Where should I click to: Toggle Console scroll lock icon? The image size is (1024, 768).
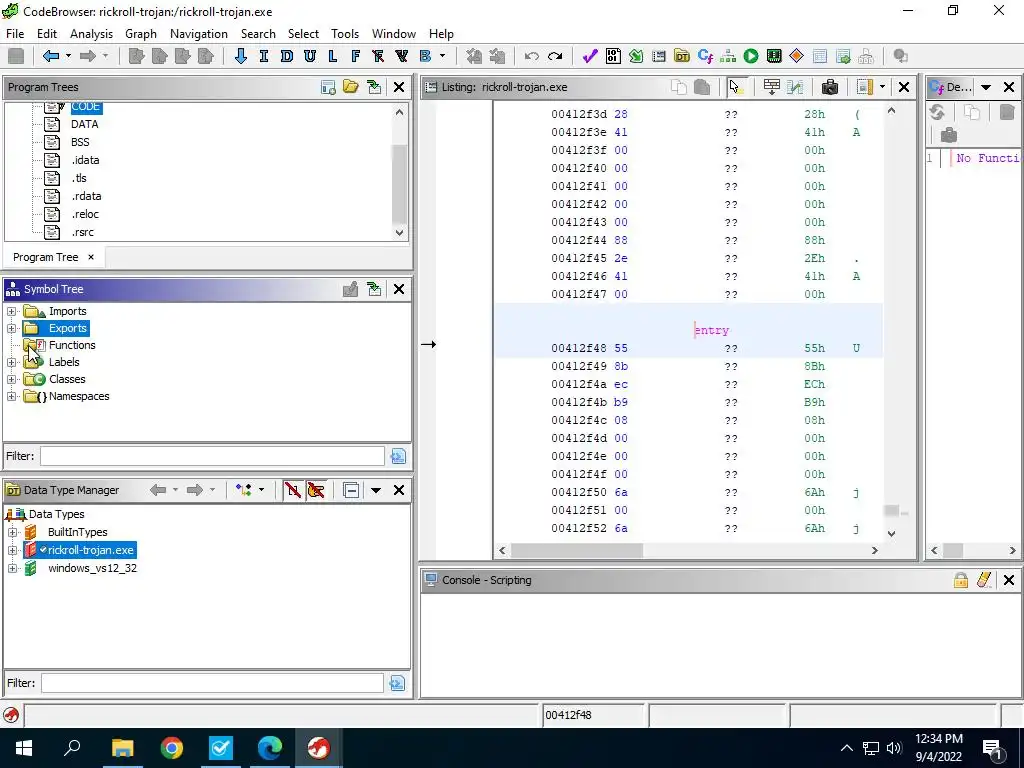[x=961, y=580]
